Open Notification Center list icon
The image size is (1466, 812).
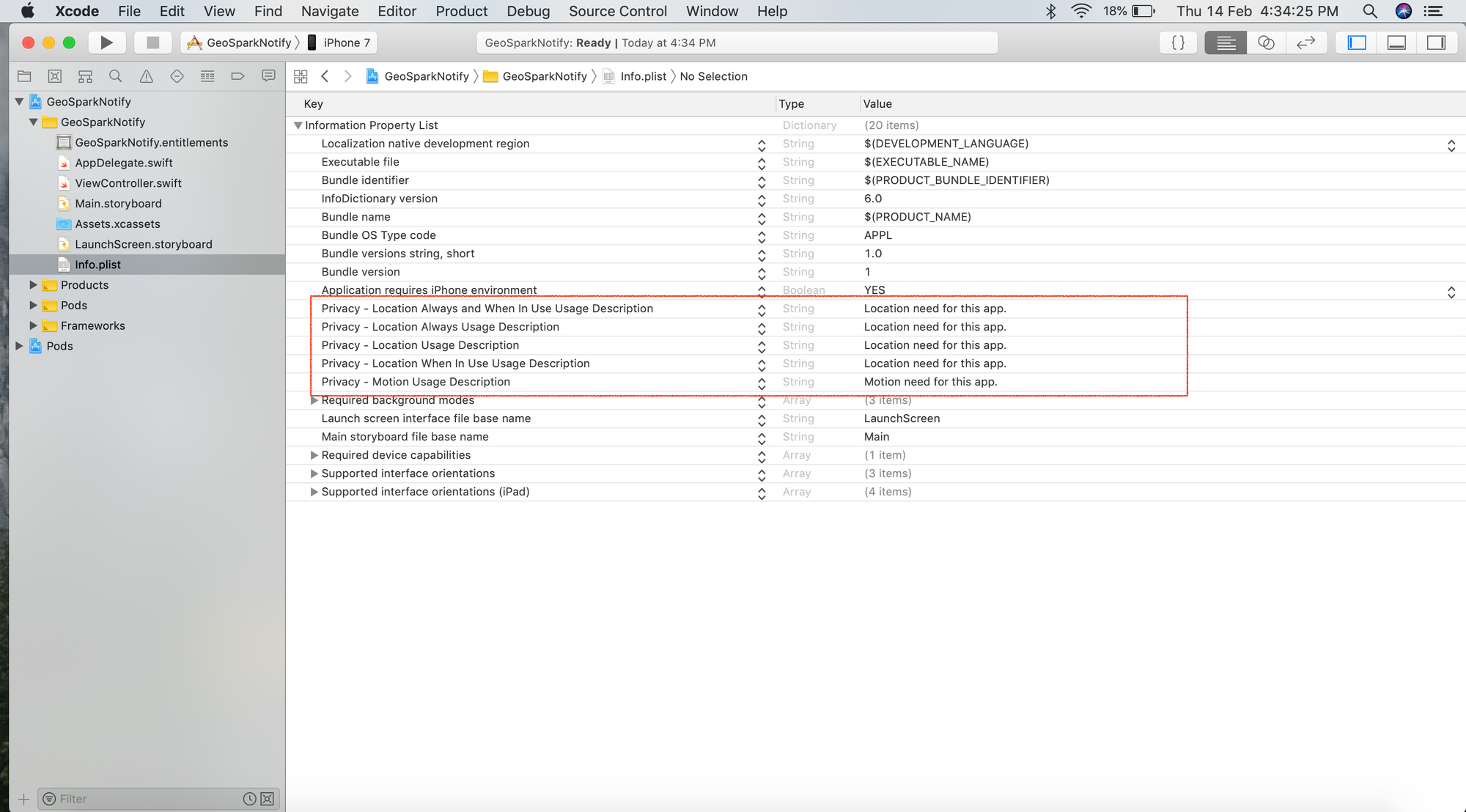[x=1432, y=11]
